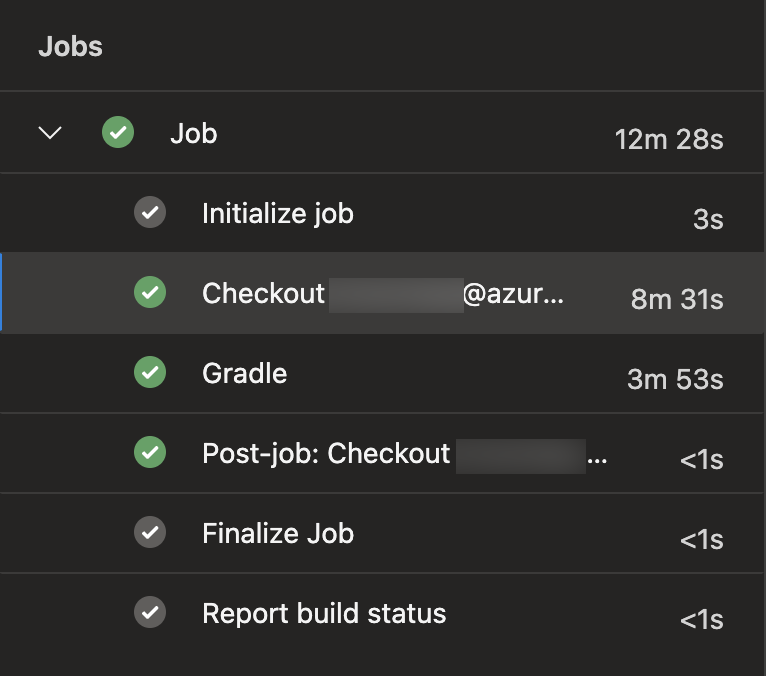Select the Post-job: Checkout step
766x676 pixels.
405,453
